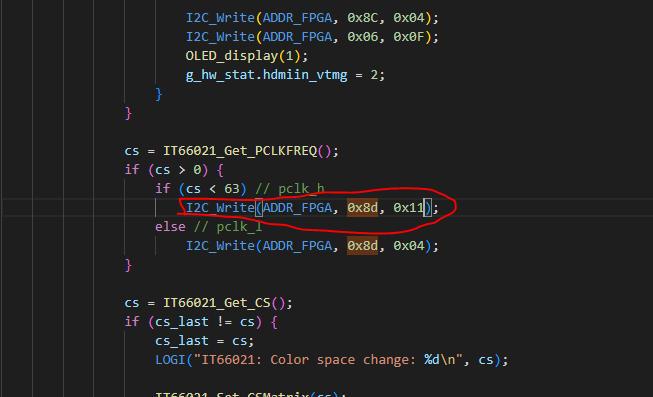Click the hdmiin_vtmg member name

coord(305,75)
